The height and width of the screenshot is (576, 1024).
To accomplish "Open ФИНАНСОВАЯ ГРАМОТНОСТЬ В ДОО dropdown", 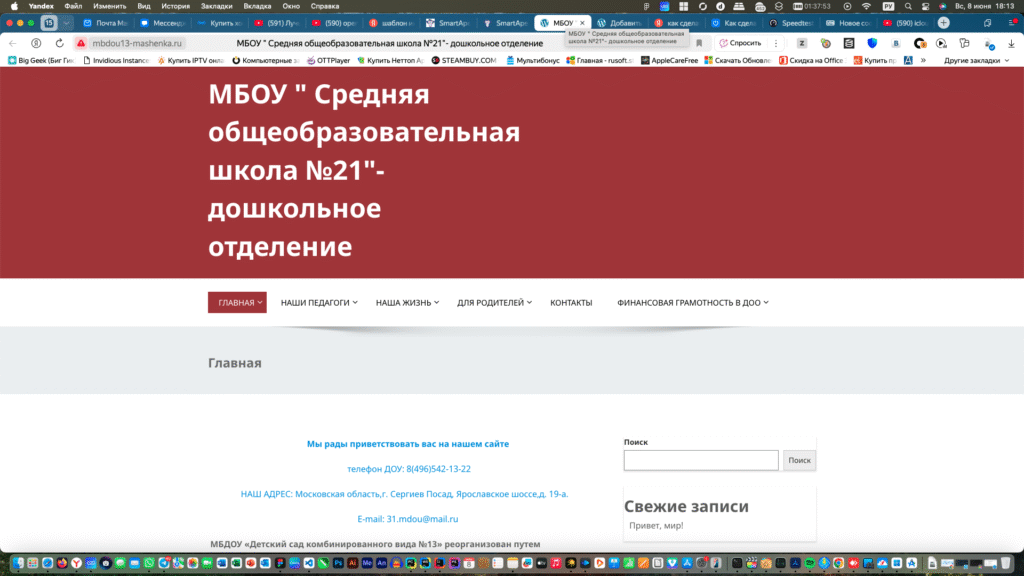I will pyautogui.click(x=692, y=302).
